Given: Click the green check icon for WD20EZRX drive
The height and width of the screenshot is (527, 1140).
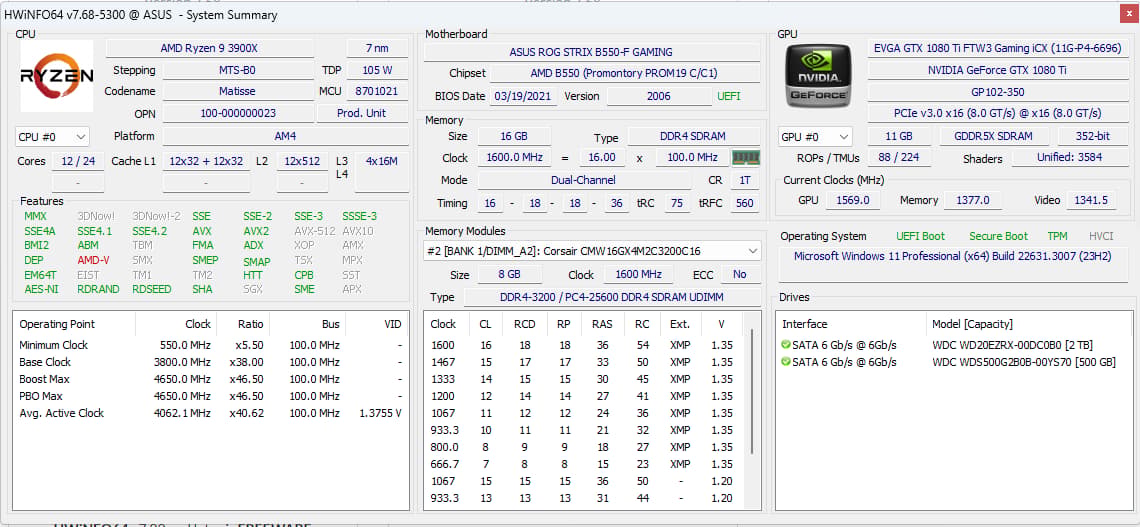Looking at the screenshot, I should (x=786, y=345).
